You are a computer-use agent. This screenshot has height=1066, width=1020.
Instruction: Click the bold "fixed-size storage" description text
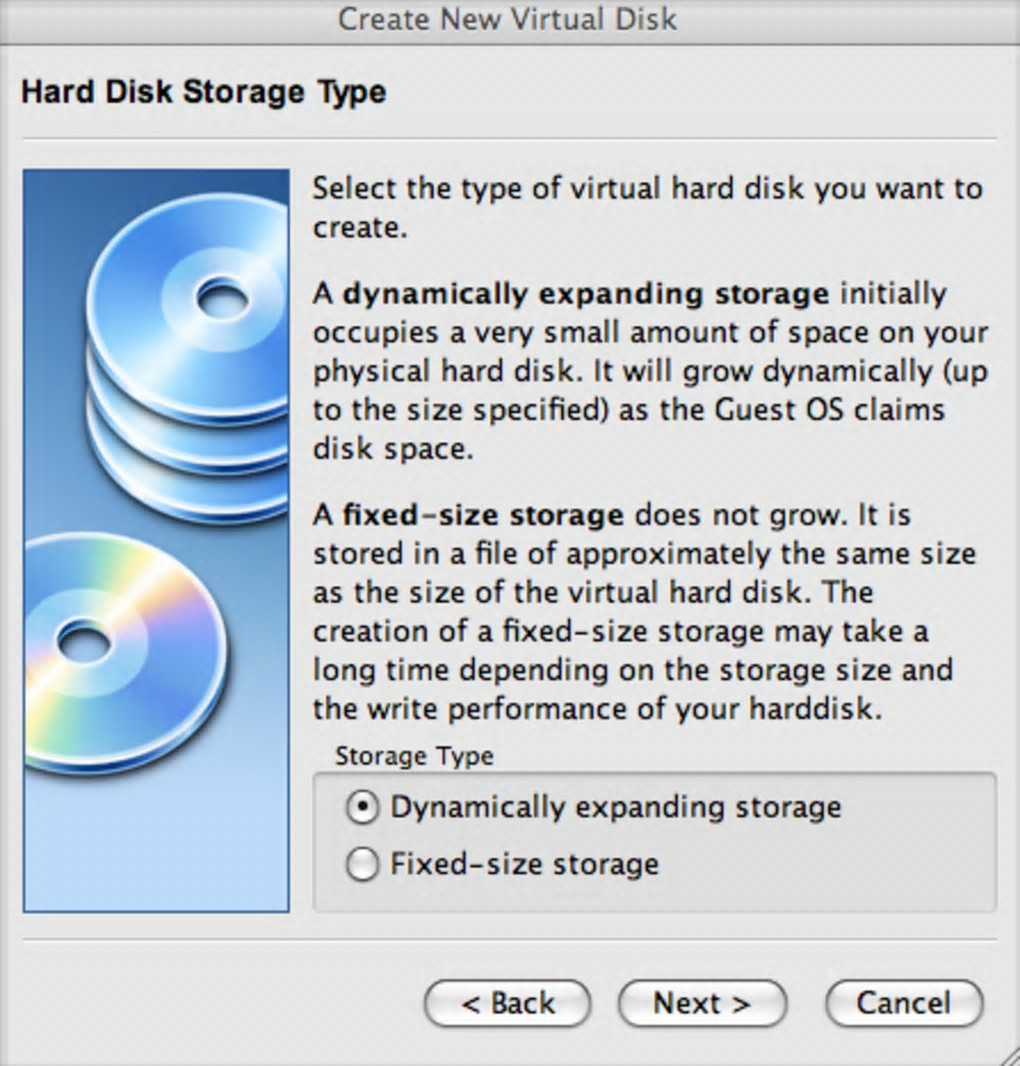[483, 516]
